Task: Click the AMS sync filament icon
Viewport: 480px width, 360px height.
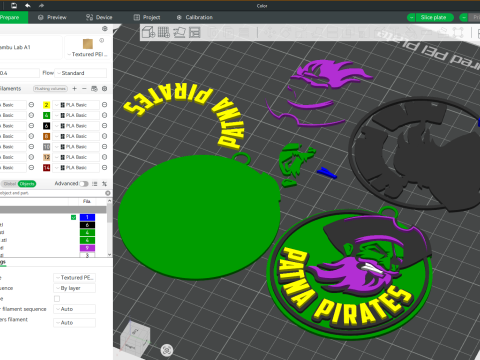Action: (x=94, y=88)
